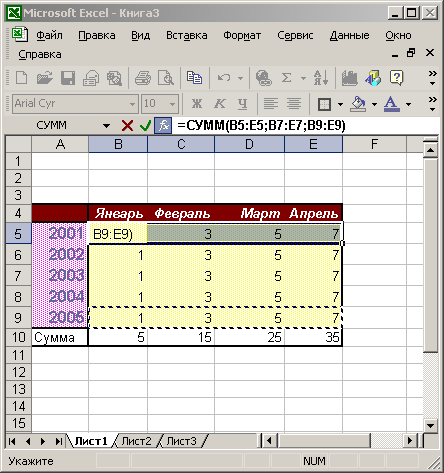Toggle italic formatting К button
The width and height of the screenshot is (444, 473).
tap(220, 104)
